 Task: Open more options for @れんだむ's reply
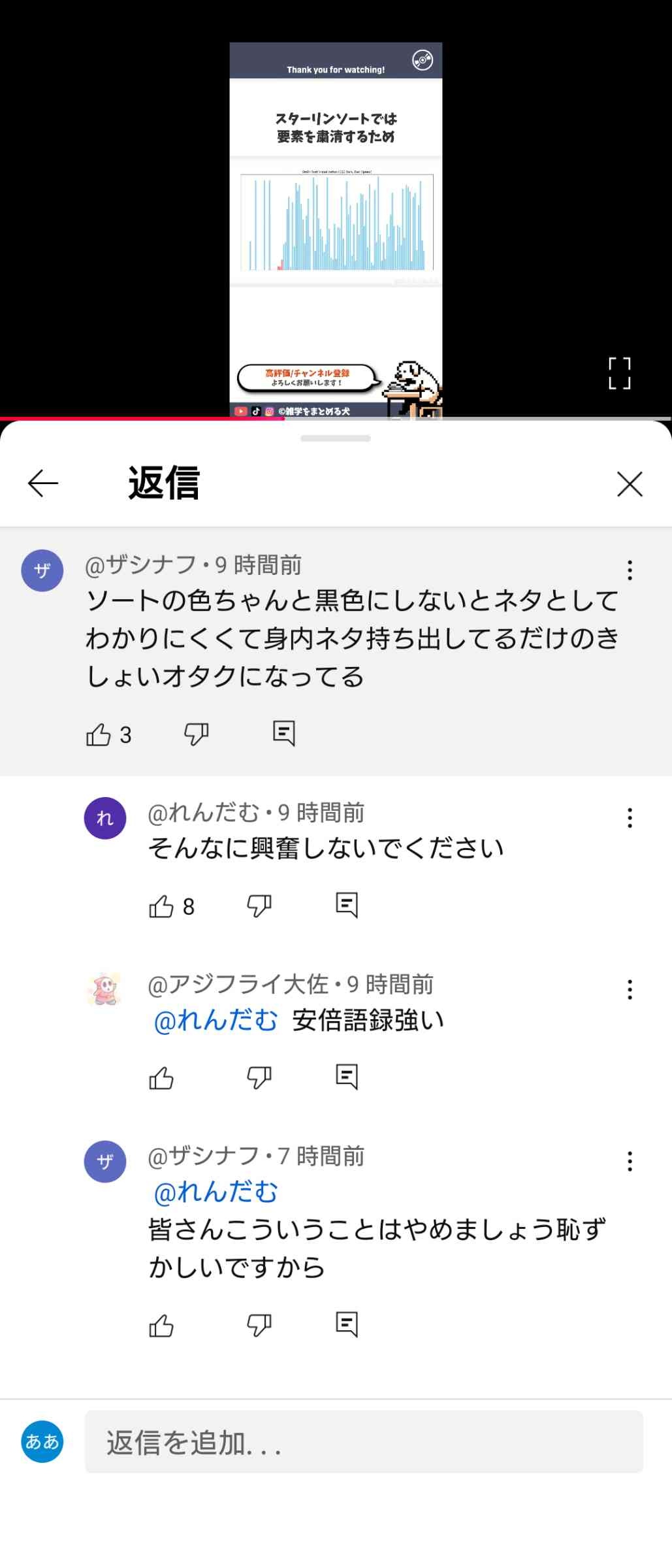pyautogui.click(x=630, y=818)
